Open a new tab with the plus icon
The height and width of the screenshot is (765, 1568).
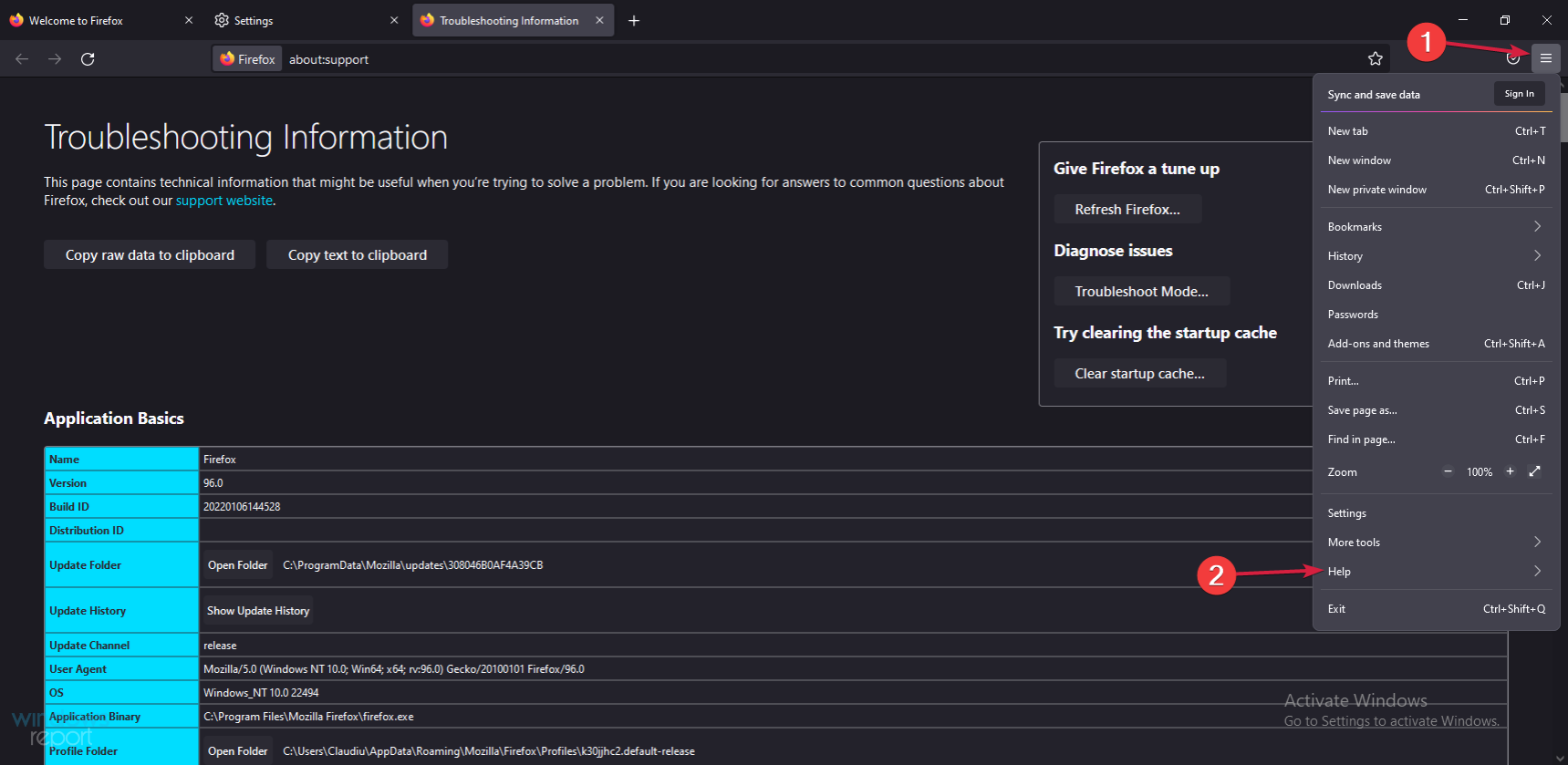click(634, 21)
